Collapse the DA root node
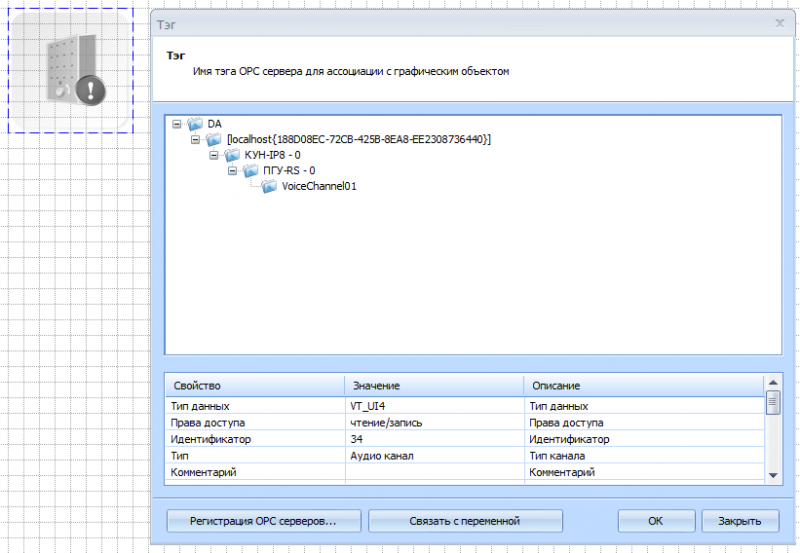The width and height of the screenshot is (800, 553). (177, 124)
